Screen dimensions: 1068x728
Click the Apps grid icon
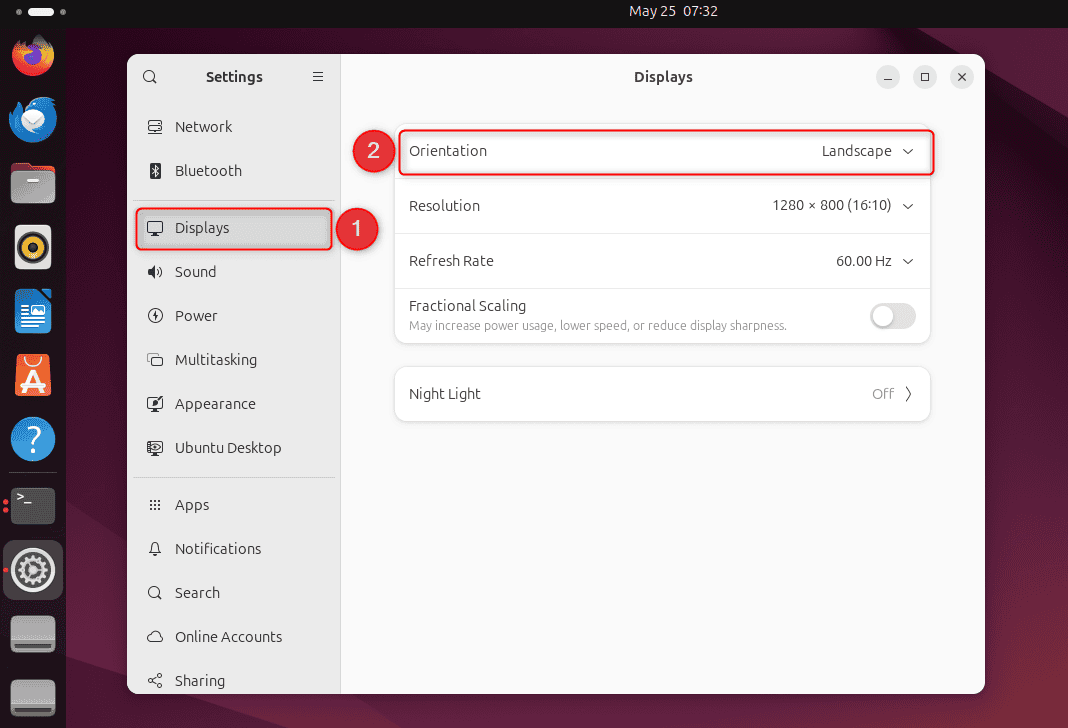155,505
